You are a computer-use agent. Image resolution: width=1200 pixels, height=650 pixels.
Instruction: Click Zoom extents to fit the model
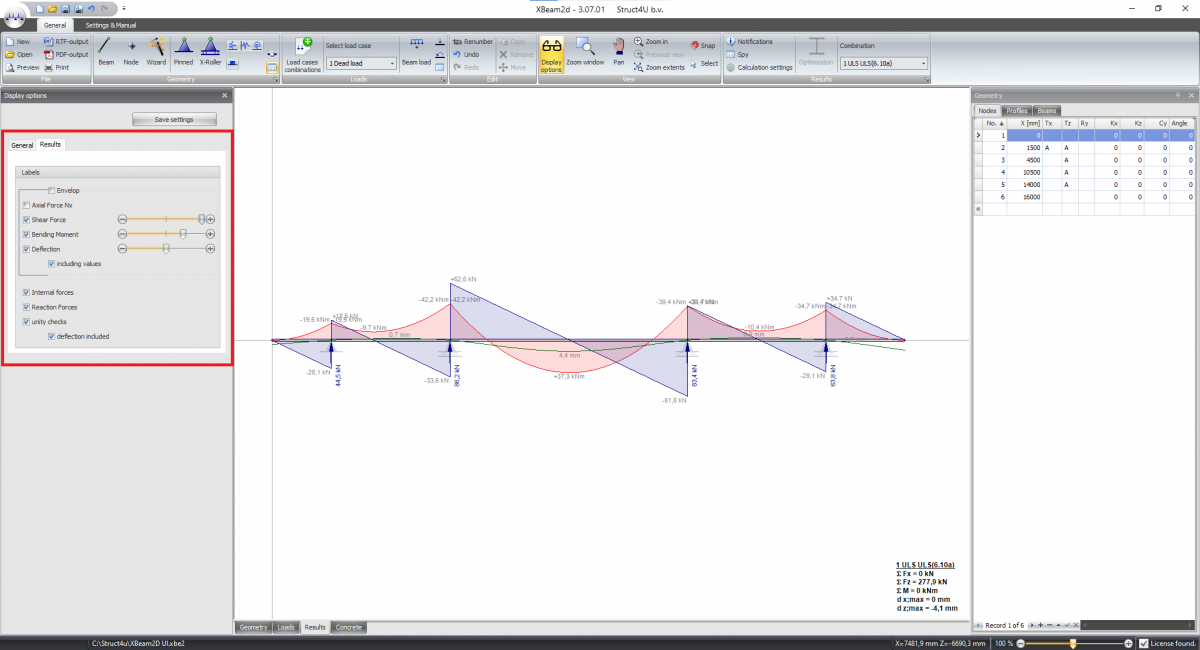(662, 67)
